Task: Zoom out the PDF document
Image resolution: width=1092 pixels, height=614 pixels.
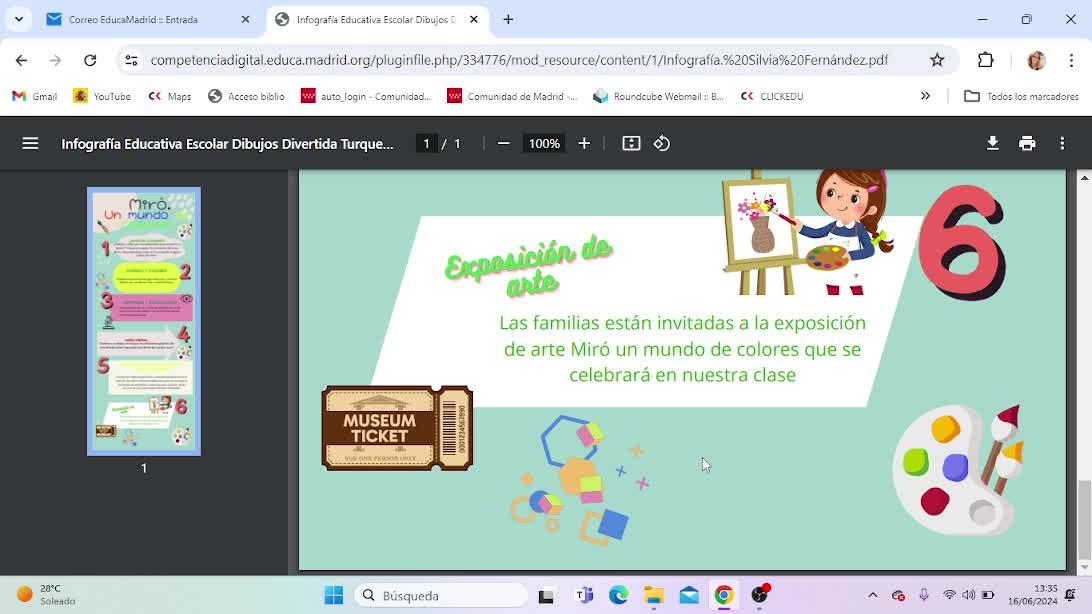Action: click(x=504, y=143)
